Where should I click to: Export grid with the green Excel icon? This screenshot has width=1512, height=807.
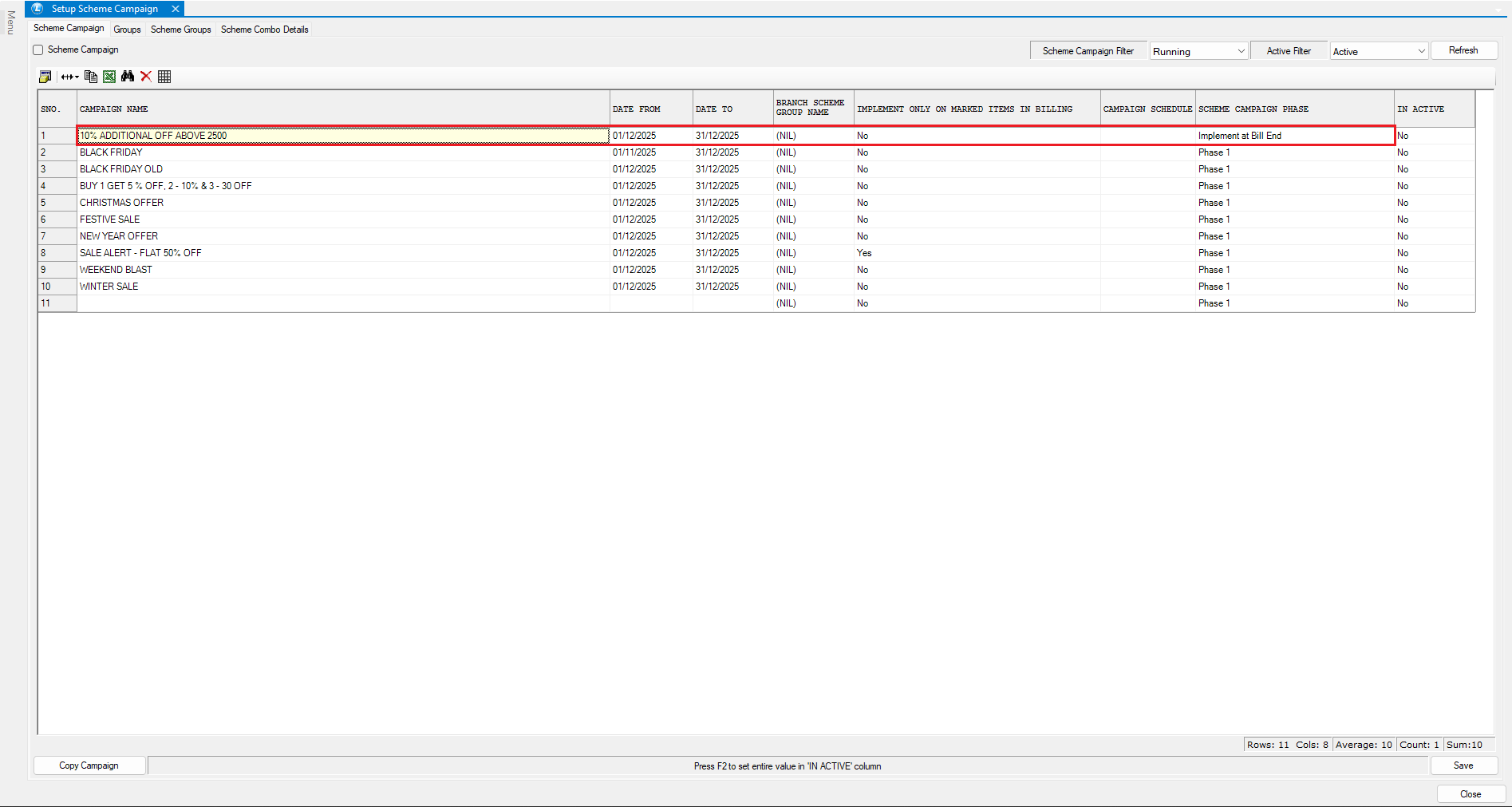[x=109, y=77]
